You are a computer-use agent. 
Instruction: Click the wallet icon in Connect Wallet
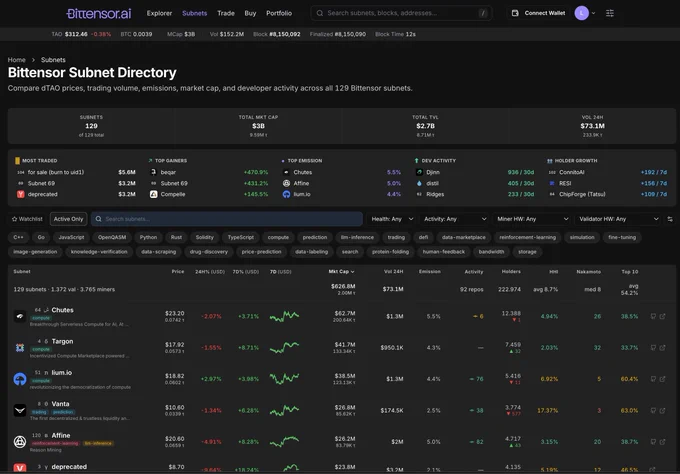(x=515, y=13)
